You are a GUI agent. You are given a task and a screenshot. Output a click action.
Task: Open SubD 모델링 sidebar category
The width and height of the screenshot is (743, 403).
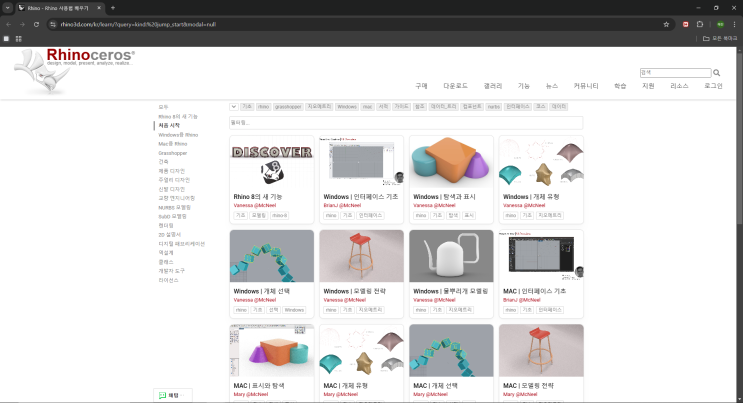click(x=172, y=216)
